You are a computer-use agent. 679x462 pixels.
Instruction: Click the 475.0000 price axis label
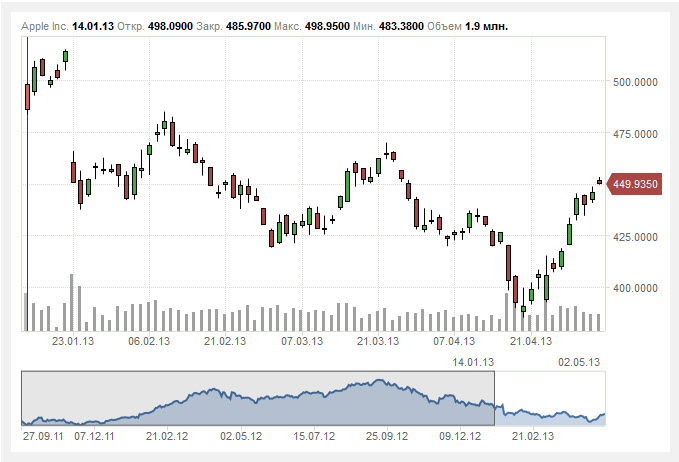pyautogui.click(x=635, y=134)
